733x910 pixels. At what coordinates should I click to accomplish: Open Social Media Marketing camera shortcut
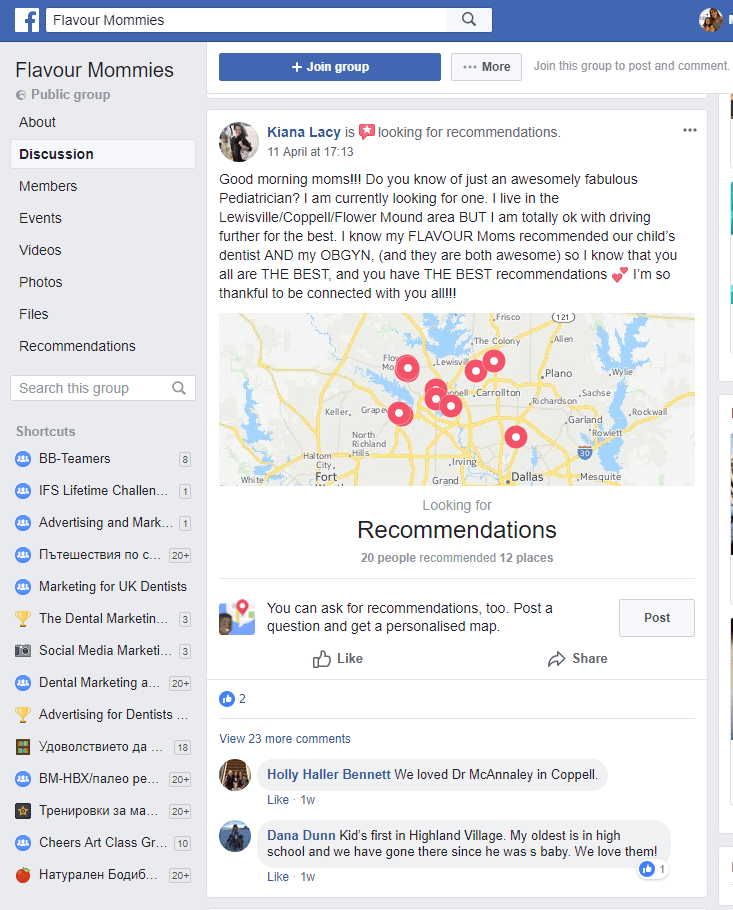[23, 650]
